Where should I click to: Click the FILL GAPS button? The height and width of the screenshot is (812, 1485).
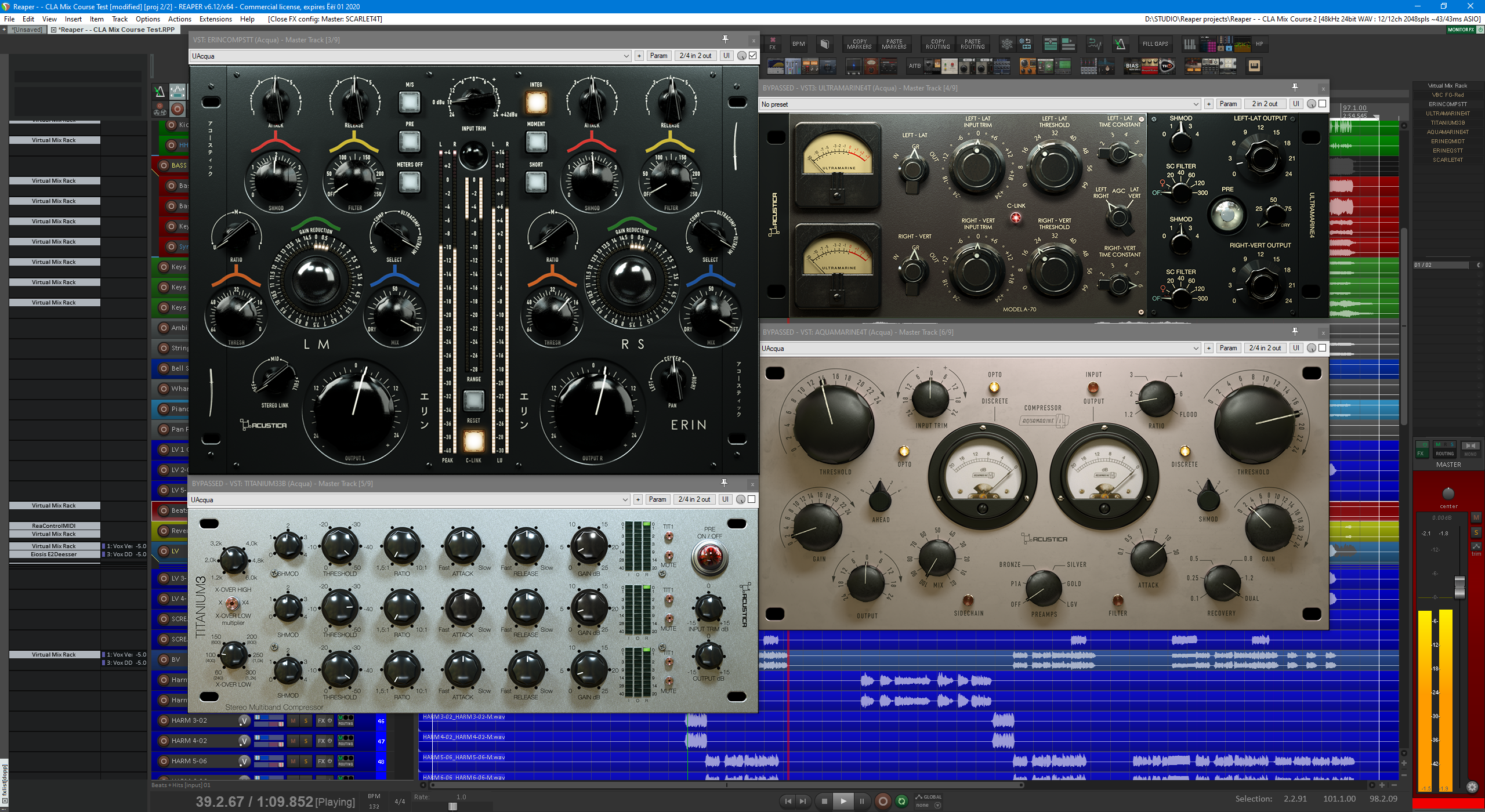coord(1155,44)
